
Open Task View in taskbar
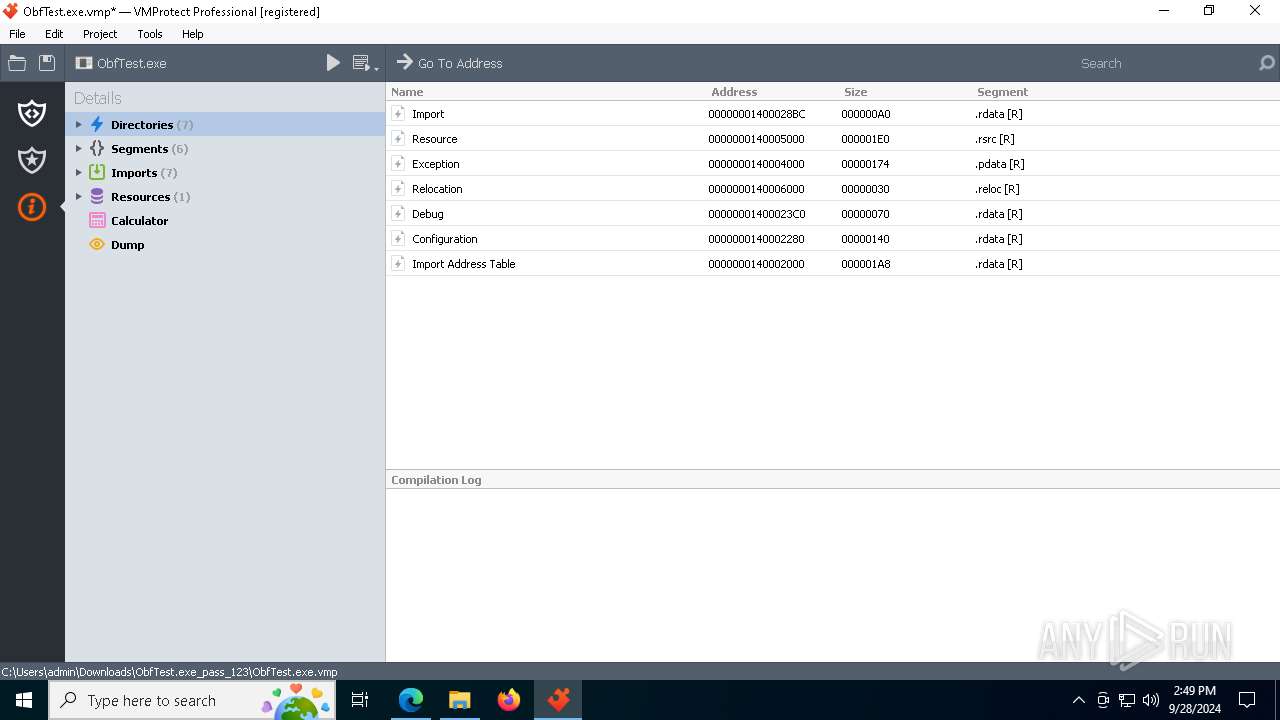pyautogui.click(x=360, y=700)
